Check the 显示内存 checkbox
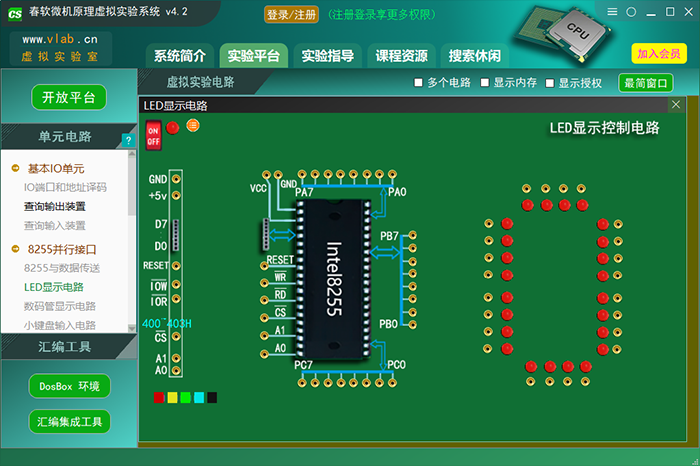Screen dimensions: 700x466 (485, 83)
